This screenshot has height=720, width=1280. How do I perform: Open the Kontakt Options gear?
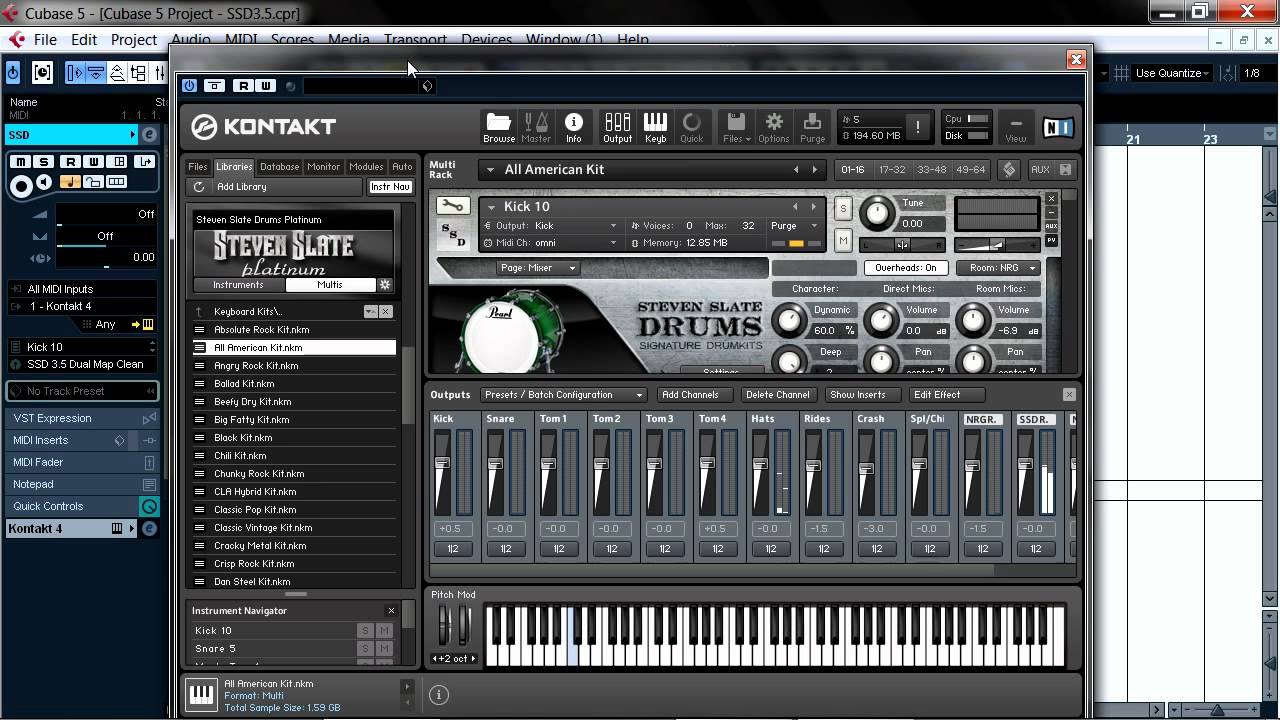coord(774,127)
